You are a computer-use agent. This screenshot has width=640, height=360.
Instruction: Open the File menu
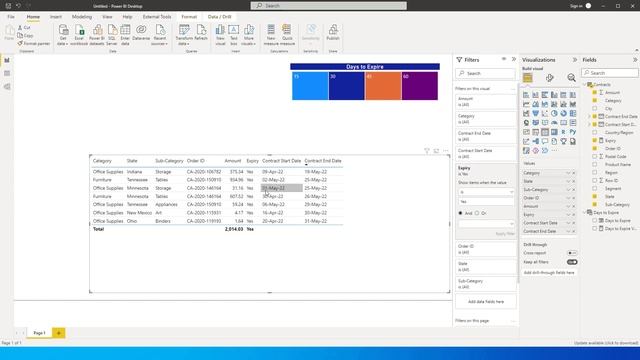click(x=11, y=17)
